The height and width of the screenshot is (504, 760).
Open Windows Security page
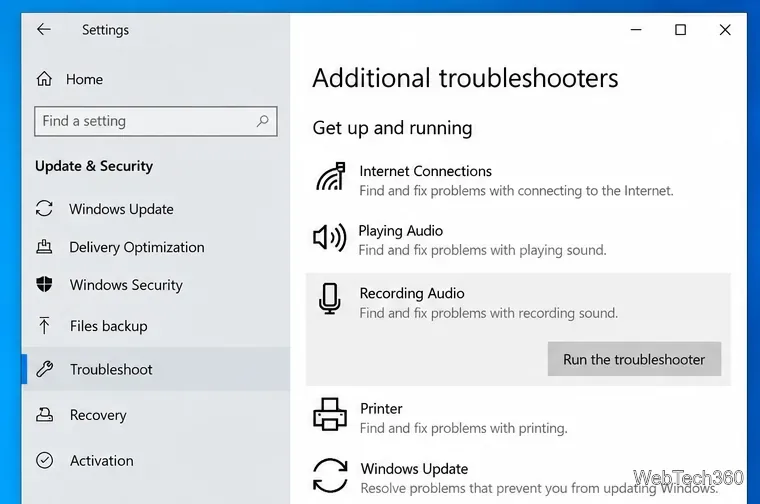click(x=126, y=285)
